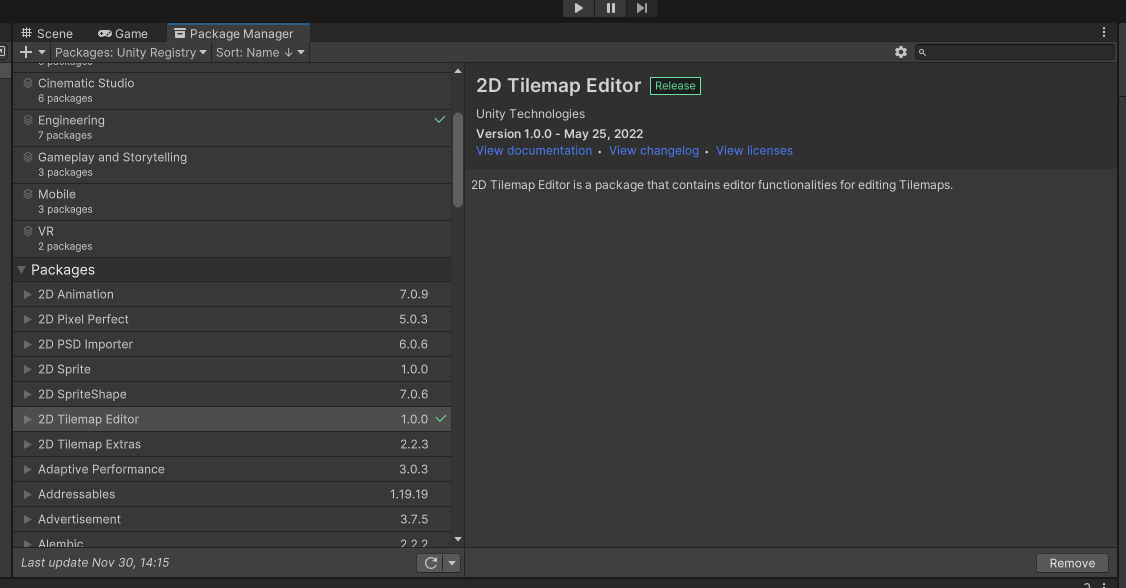Select the Cinematic Studio feature set
The width and height of the screenshot is (1126, 588).
(232, 90)
